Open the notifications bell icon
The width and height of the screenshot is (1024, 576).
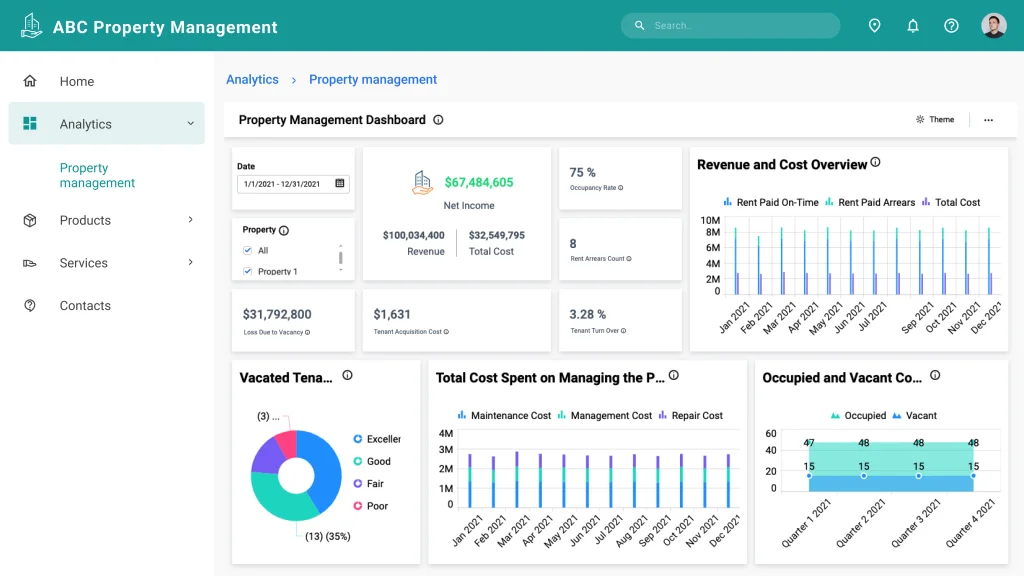point(913,25)
